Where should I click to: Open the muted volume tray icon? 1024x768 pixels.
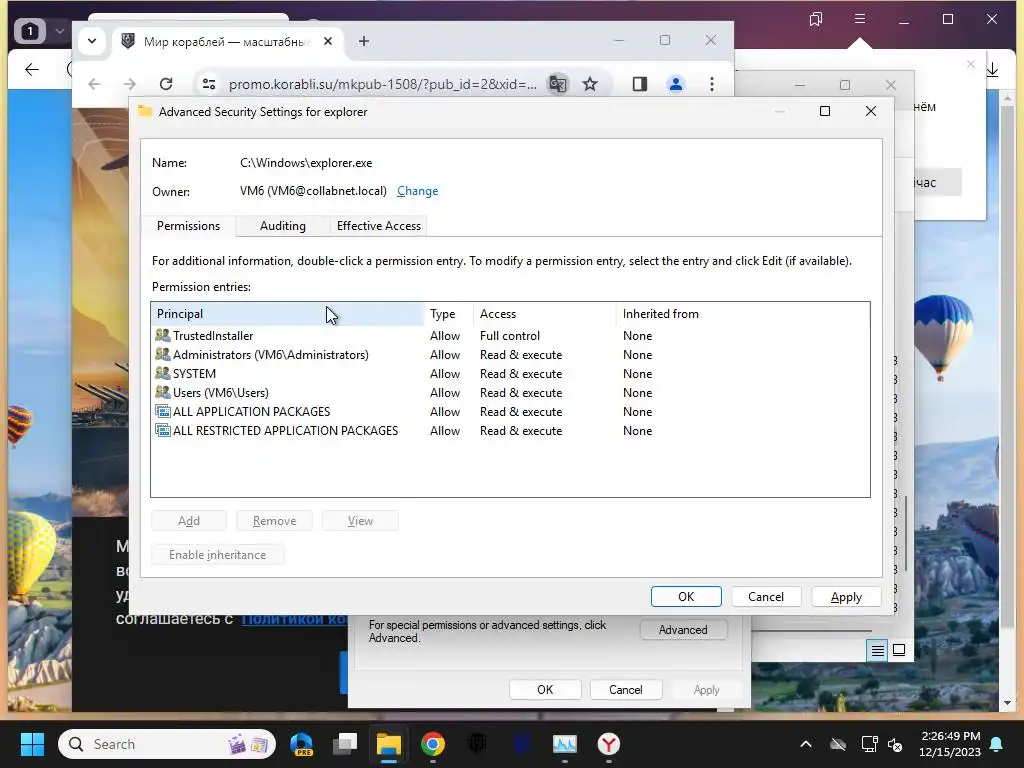[895, 744]
